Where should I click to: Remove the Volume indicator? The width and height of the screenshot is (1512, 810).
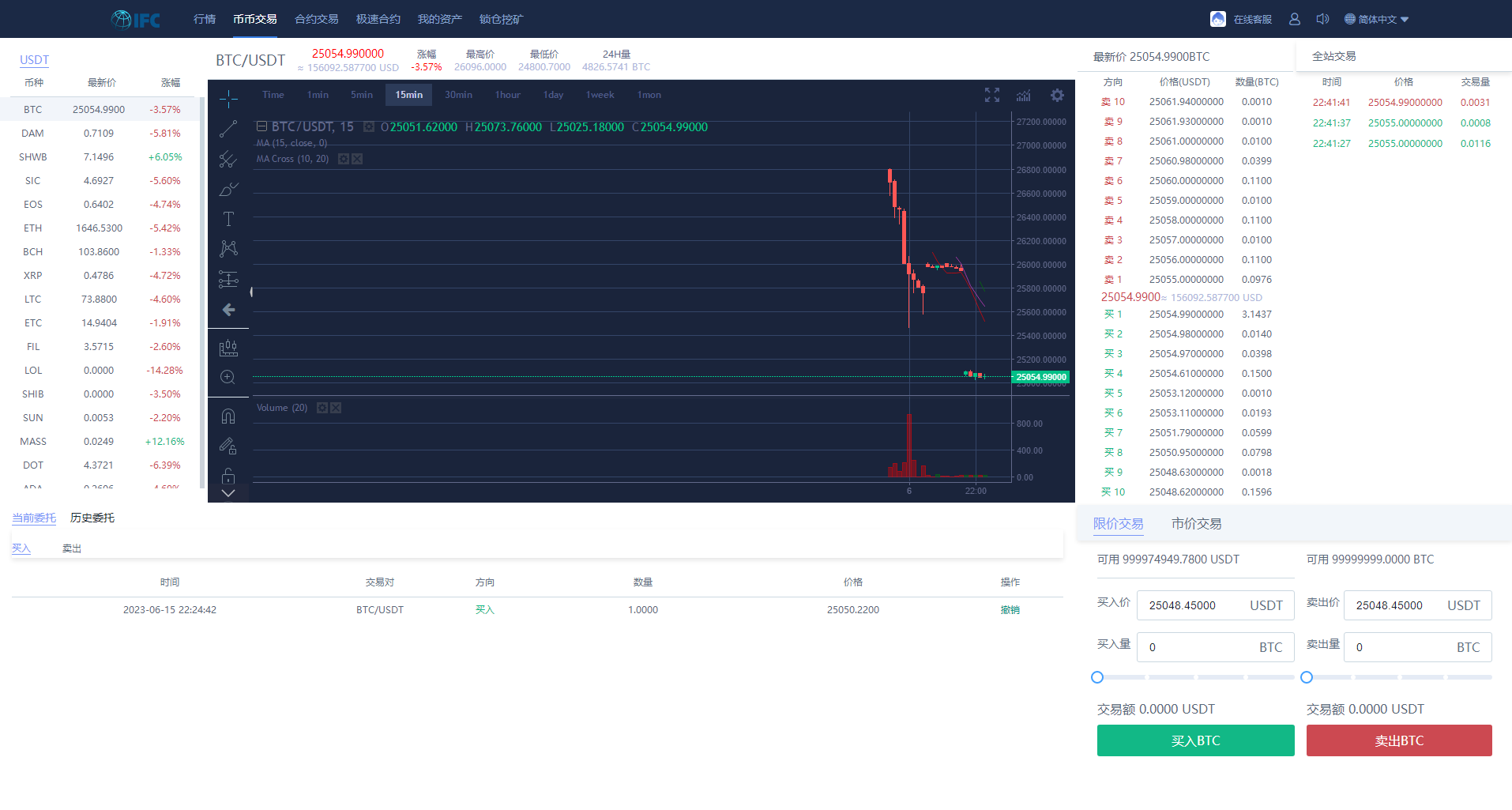(336, 408)
